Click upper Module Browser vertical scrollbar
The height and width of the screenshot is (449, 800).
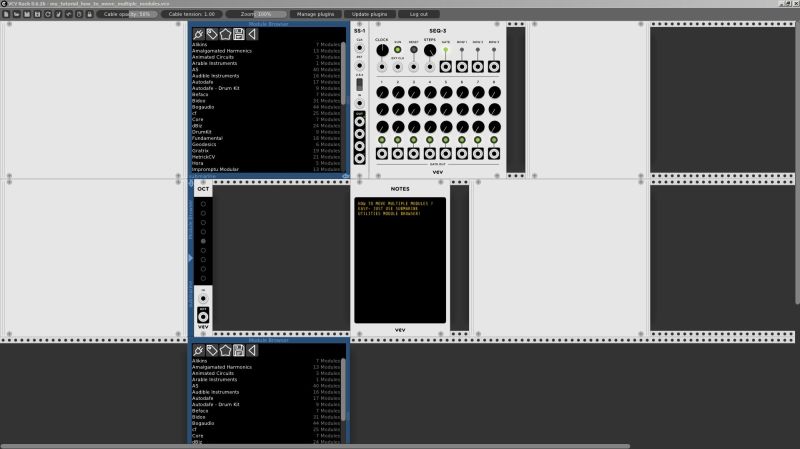343,73
